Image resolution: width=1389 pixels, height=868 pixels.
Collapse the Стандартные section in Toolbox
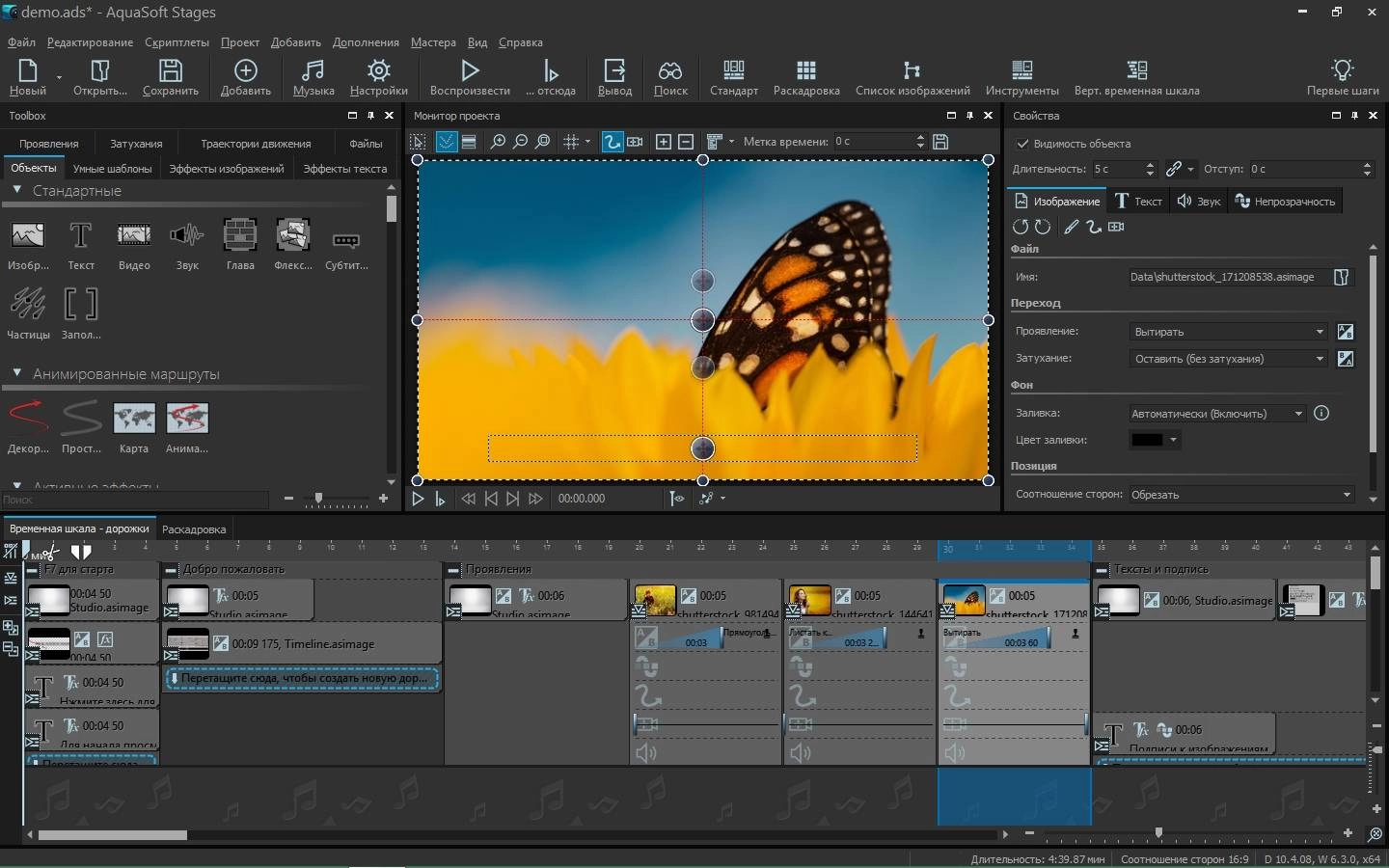[17, 190]
